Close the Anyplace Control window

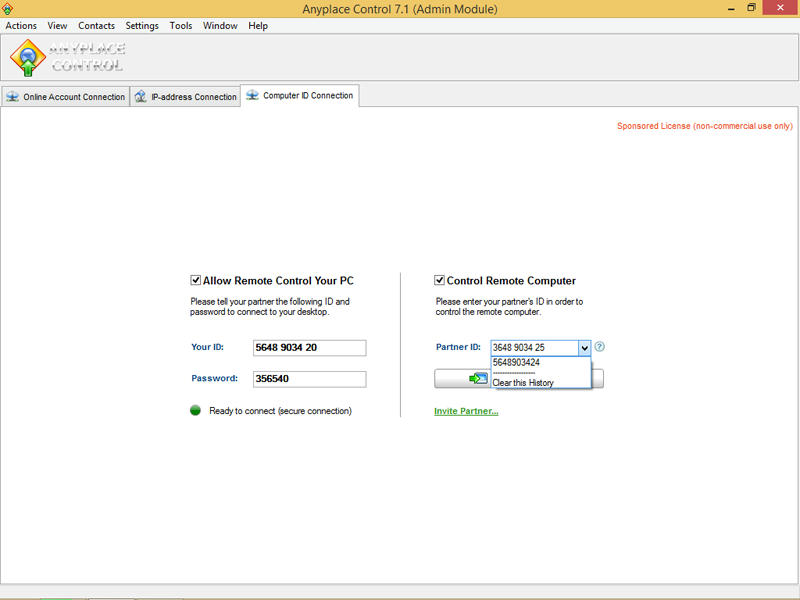pyautogui.click(x=780, y=8)
